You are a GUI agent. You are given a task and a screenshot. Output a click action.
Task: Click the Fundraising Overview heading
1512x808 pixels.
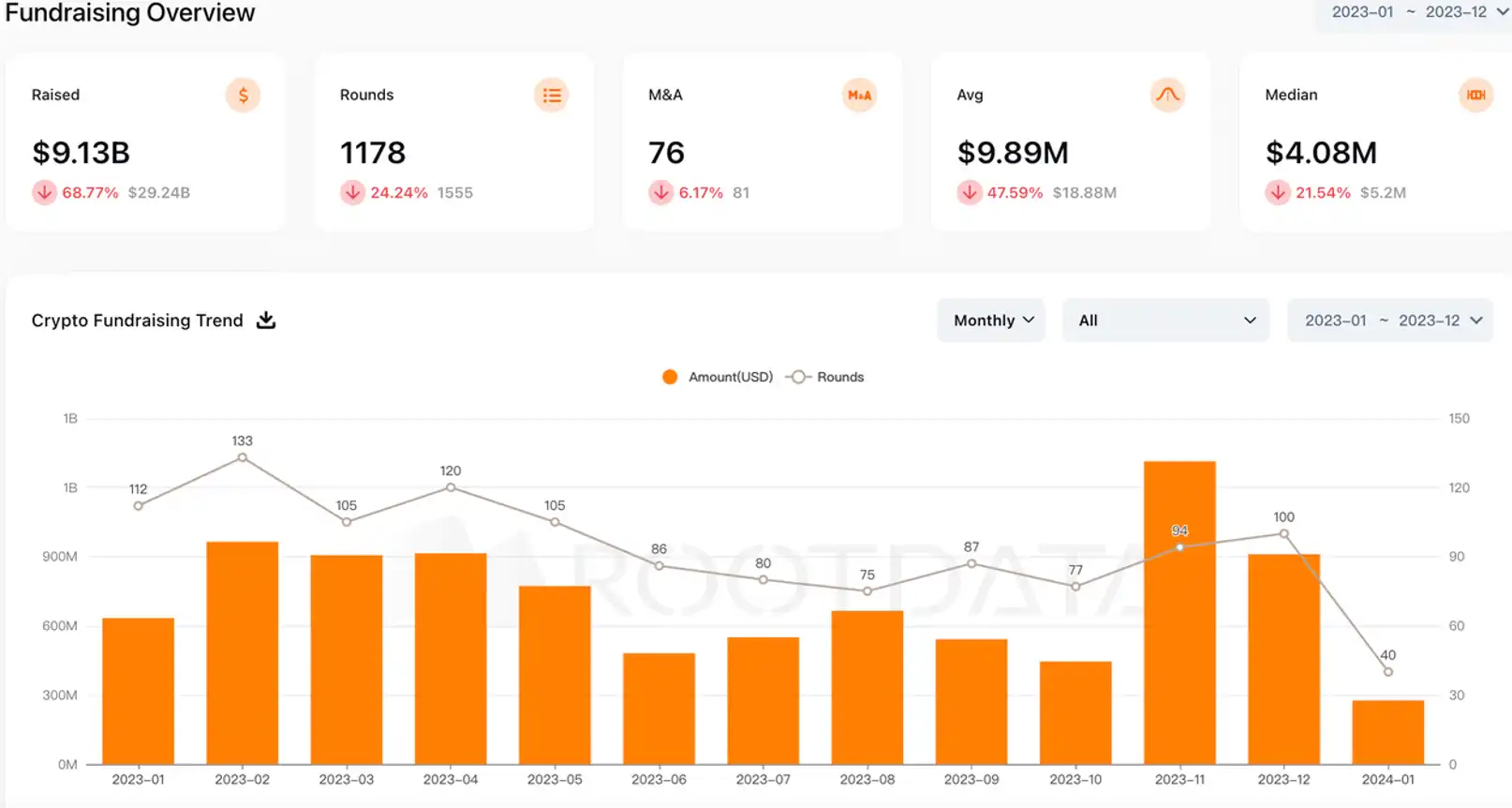pyautogui.click(x=130, y=13)
